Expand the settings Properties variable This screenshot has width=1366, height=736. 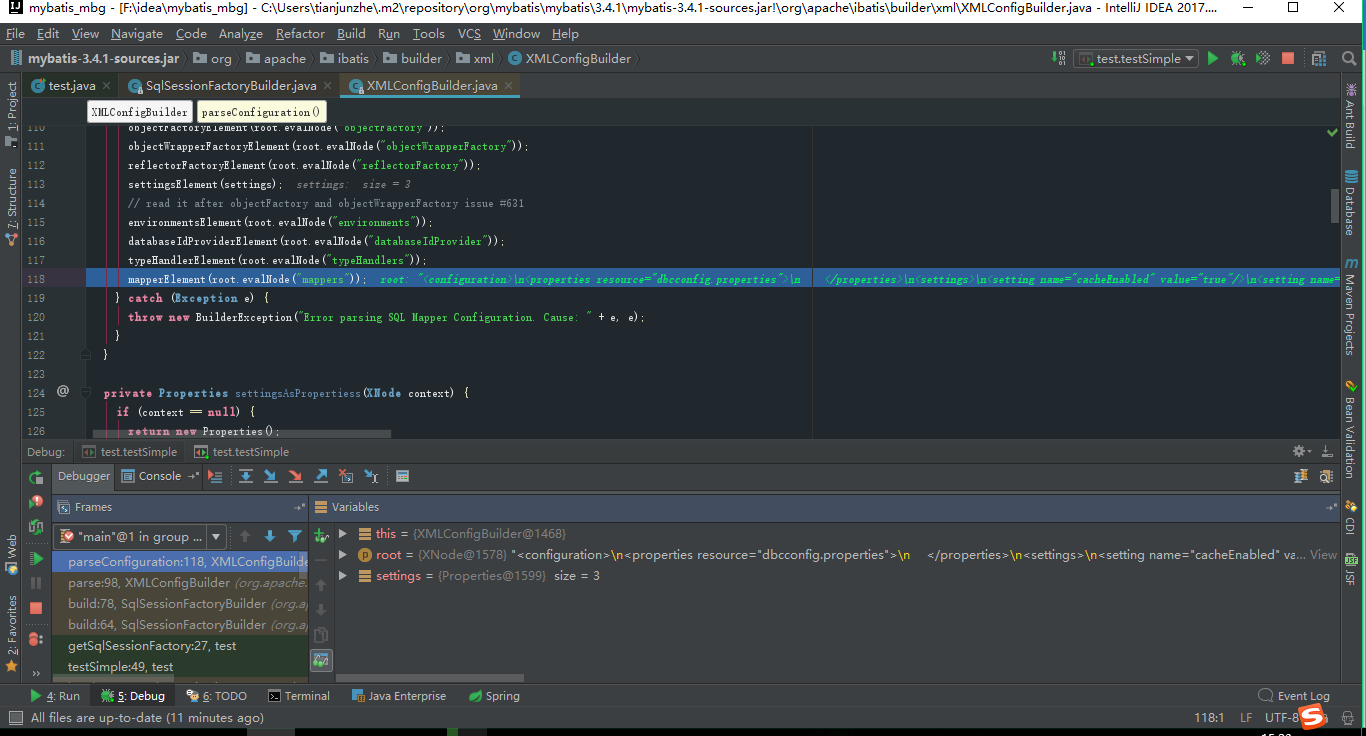[344, 575]
